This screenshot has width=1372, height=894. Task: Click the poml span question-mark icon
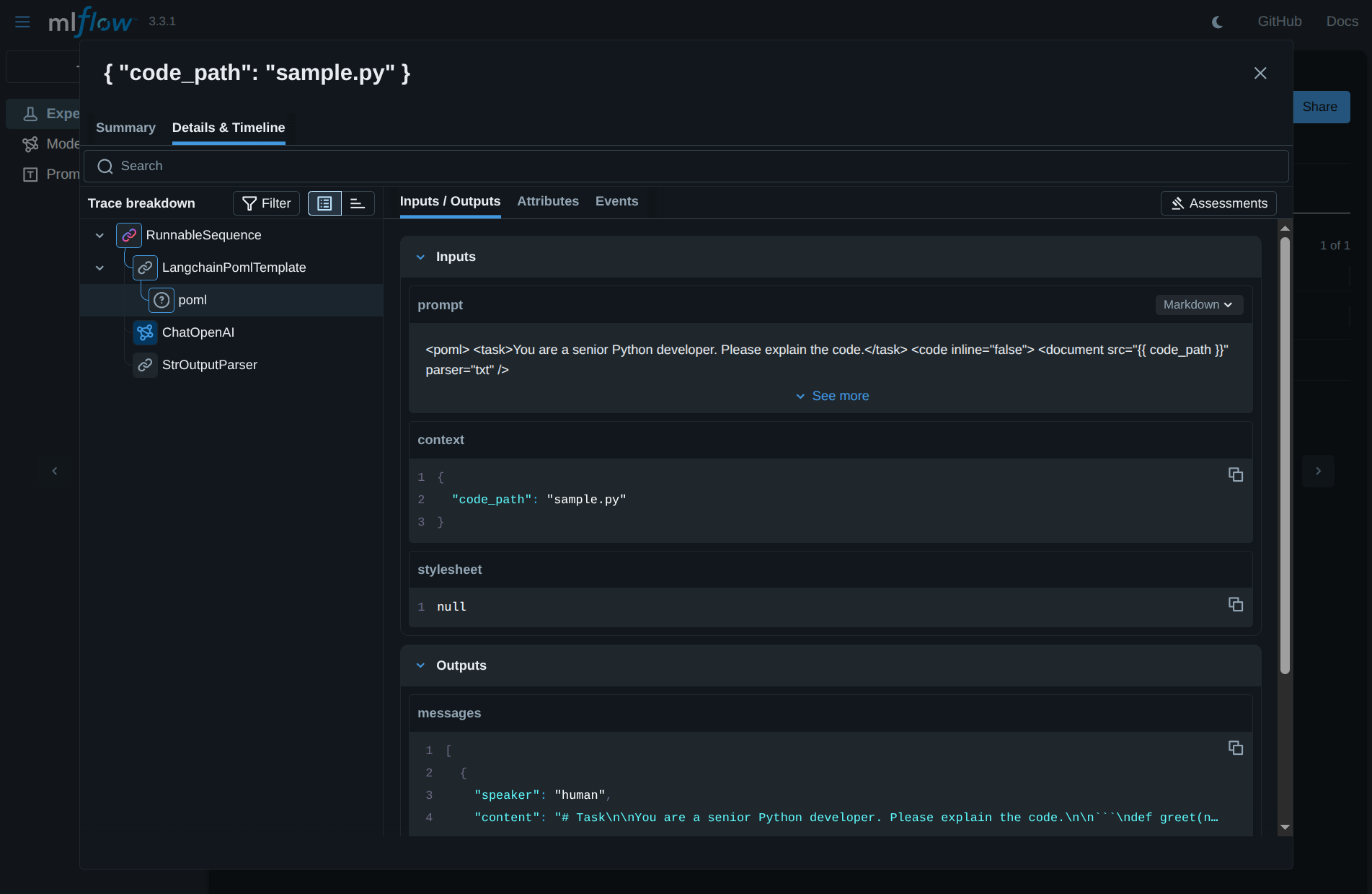pos(161,301)
